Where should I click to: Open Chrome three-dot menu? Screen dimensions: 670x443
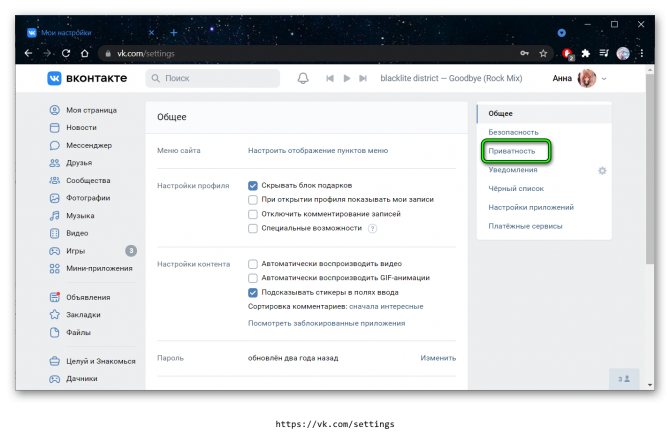tap(642, 53)
